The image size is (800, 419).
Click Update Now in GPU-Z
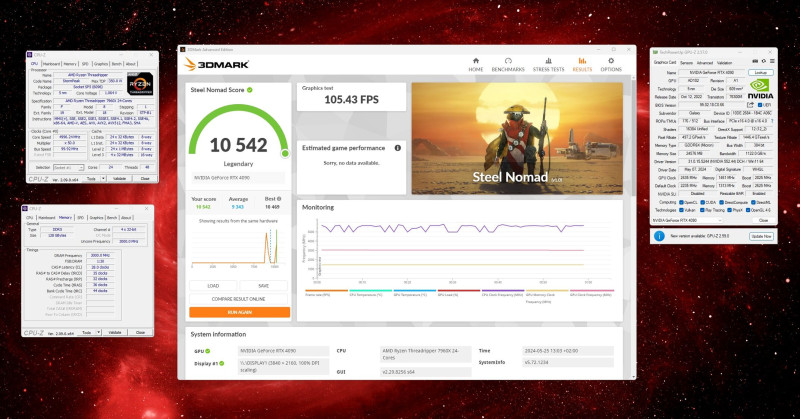(761, 236)
